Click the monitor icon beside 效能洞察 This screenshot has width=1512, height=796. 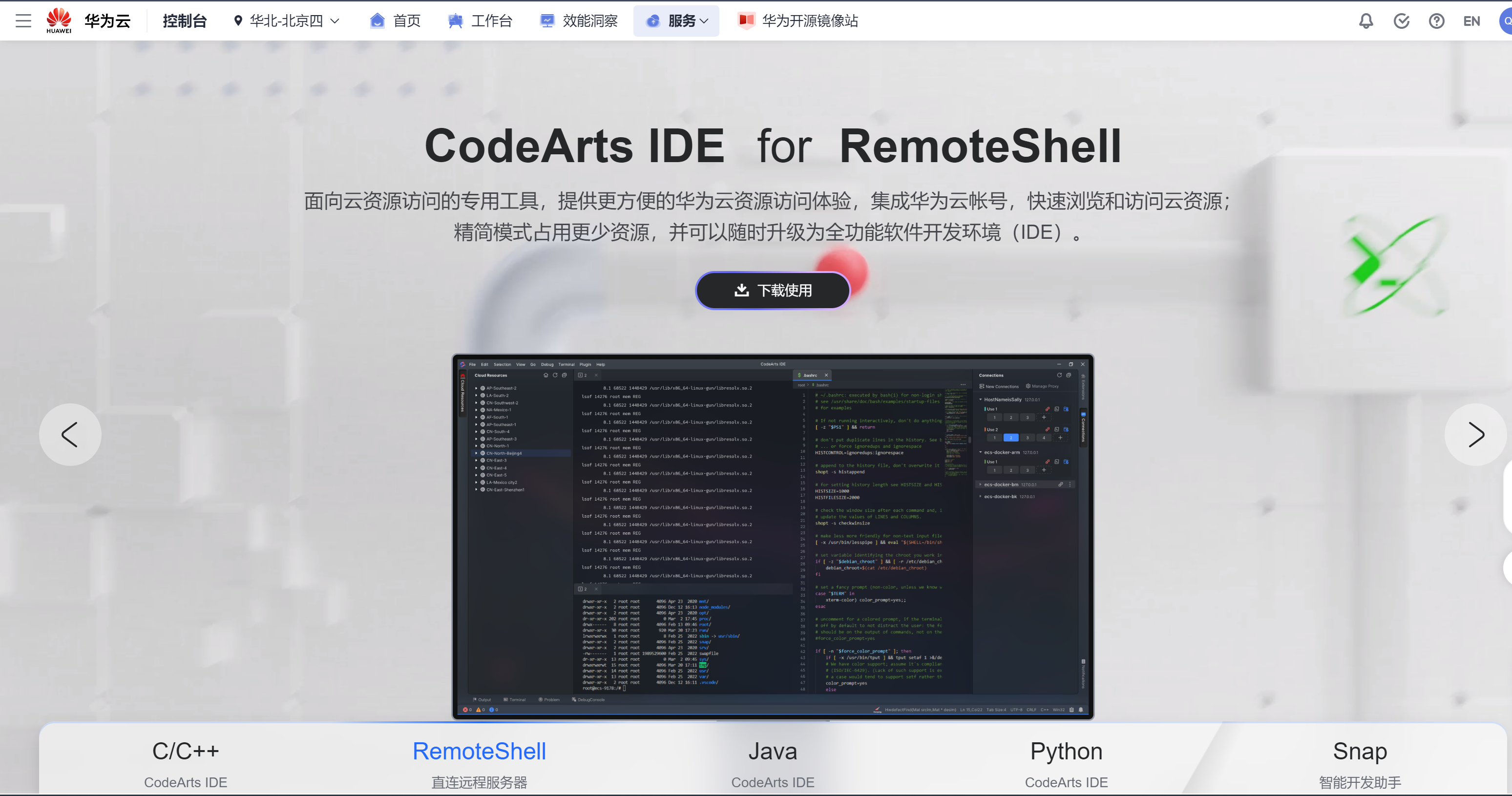coord(547,21)
